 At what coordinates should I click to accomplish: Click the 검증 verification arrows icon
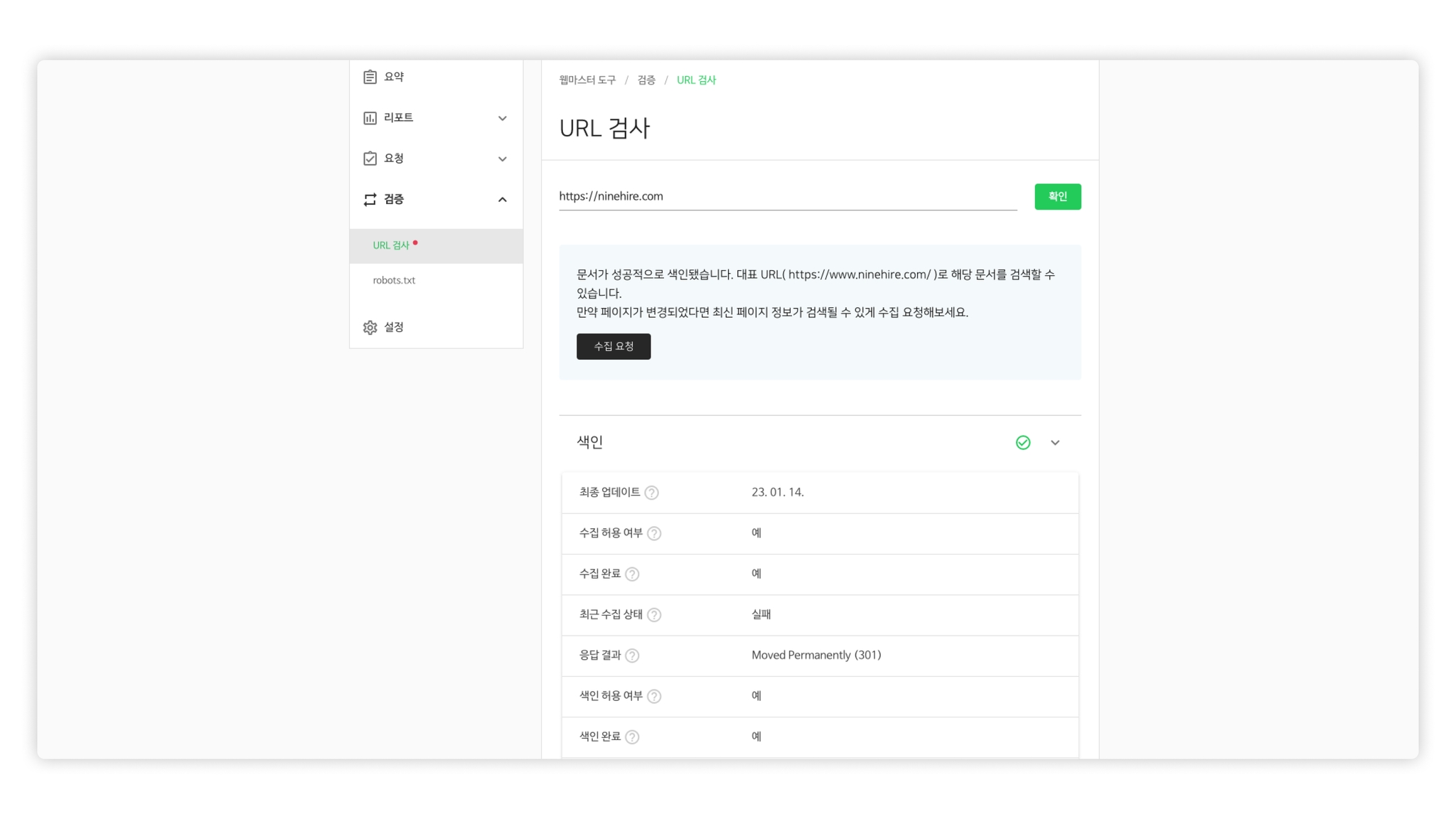[x=370, y=200]
